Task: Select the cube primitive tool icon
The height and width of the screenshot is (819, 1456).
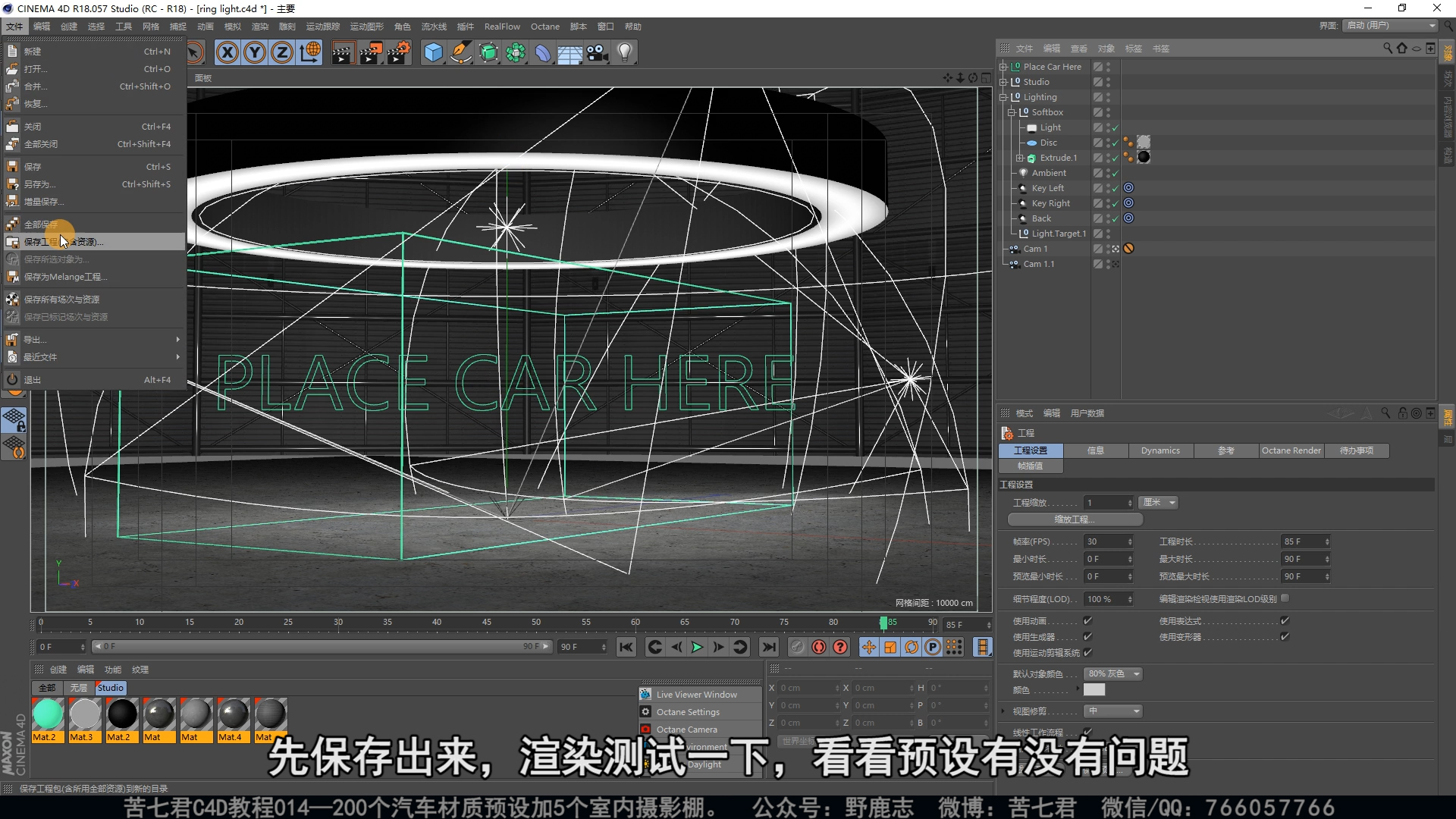Action: [433, 52]
